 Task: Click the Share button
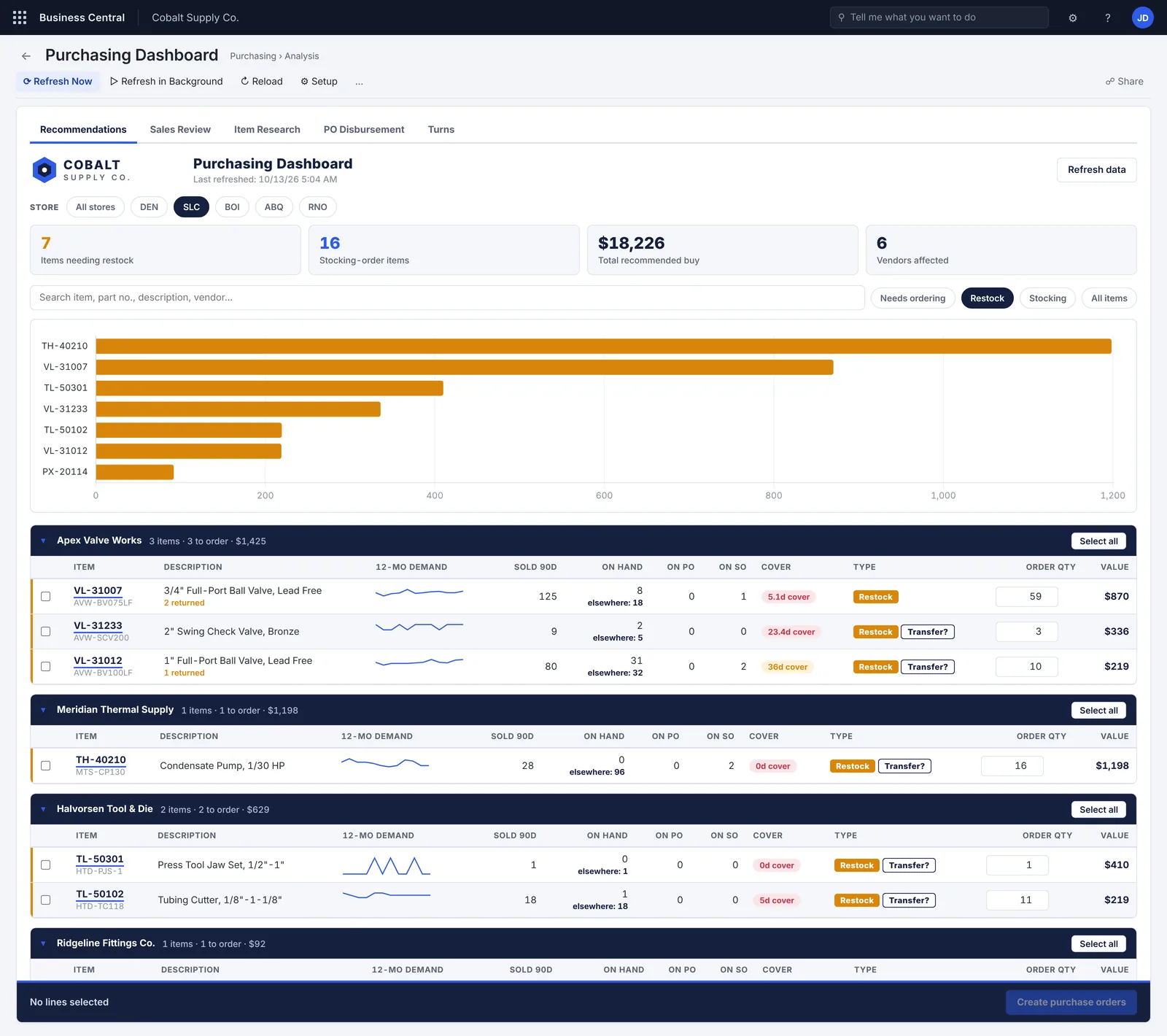1124,82
